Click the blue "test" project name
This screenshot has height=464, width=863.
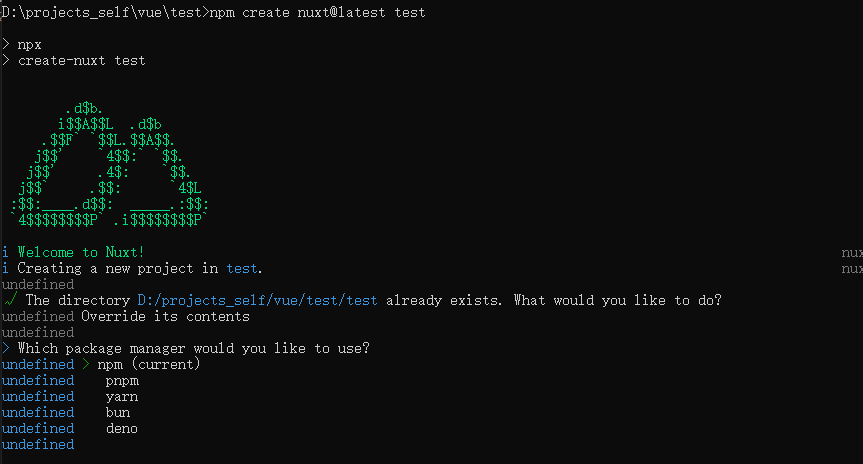[x=242, y=268]
